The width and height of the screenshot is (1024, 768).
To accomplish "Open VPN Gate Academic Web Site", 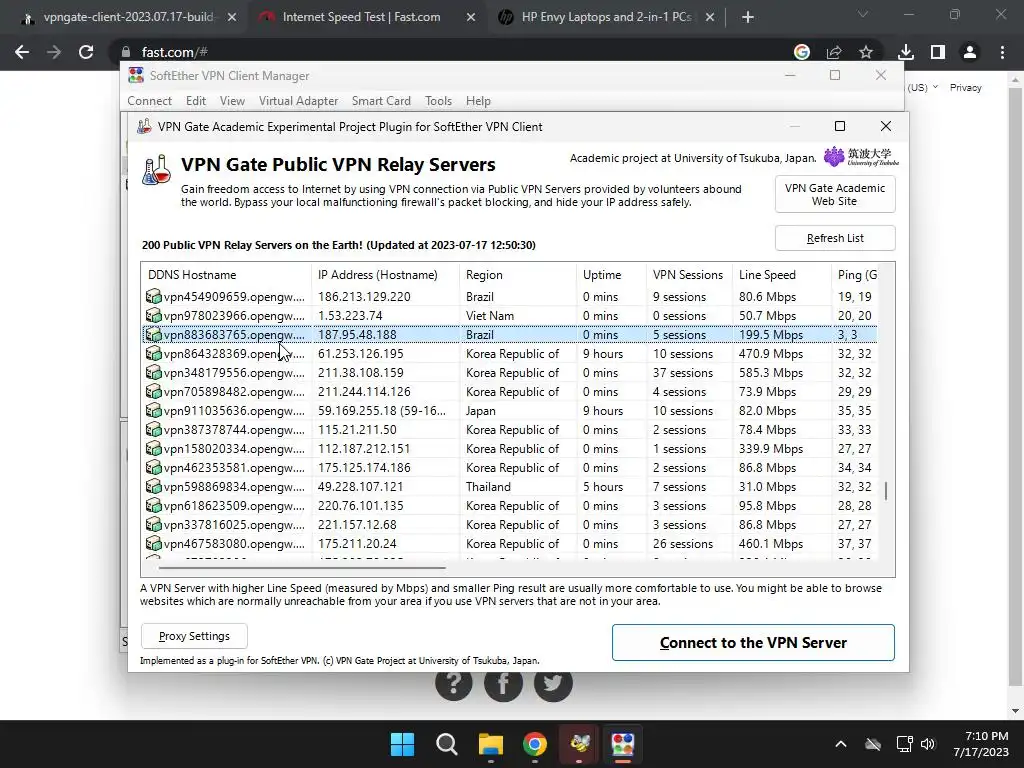I will point(835,195).
